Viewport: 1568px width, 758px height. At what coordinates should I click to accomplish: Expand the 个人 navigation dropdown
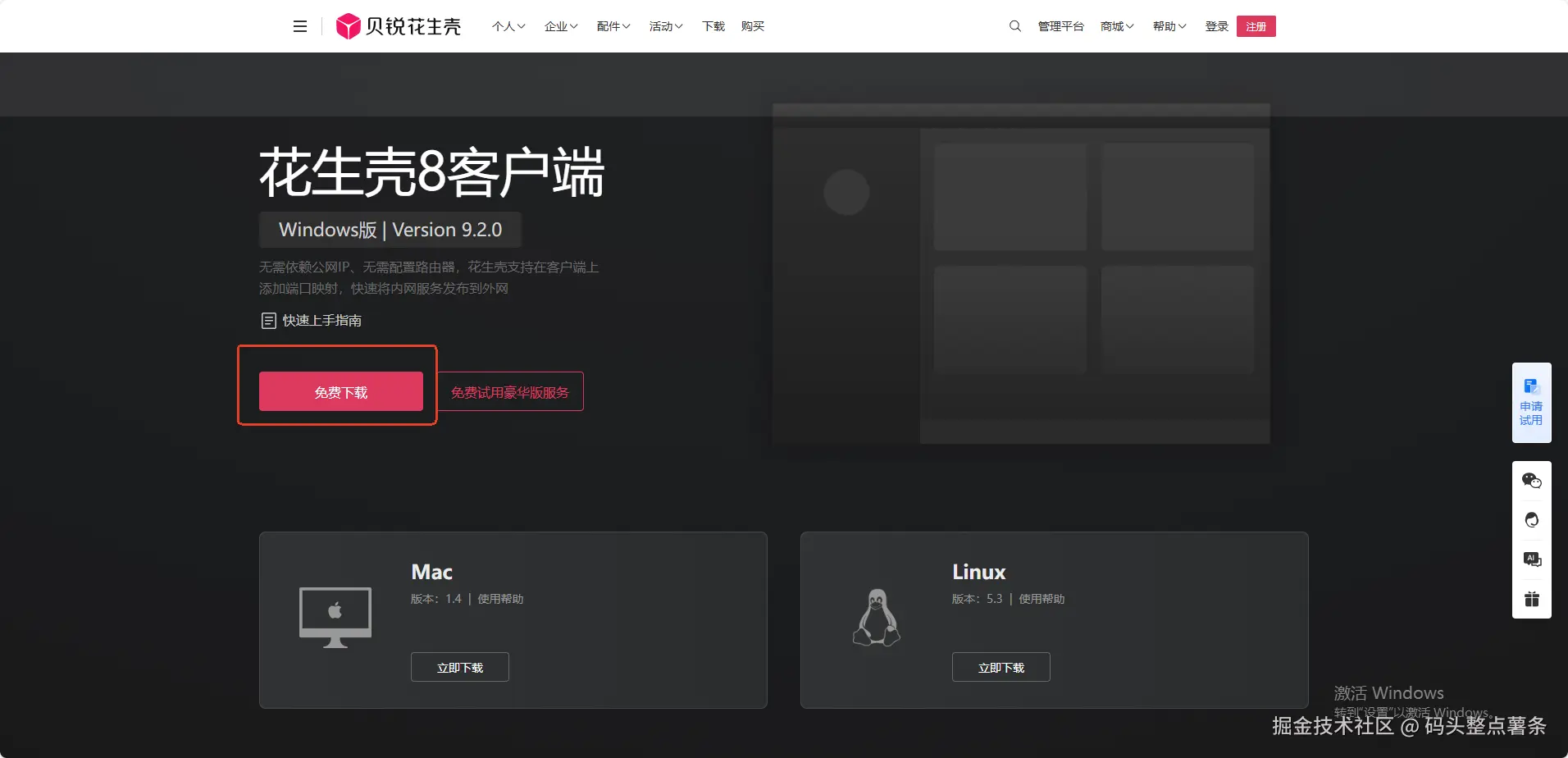508,26
